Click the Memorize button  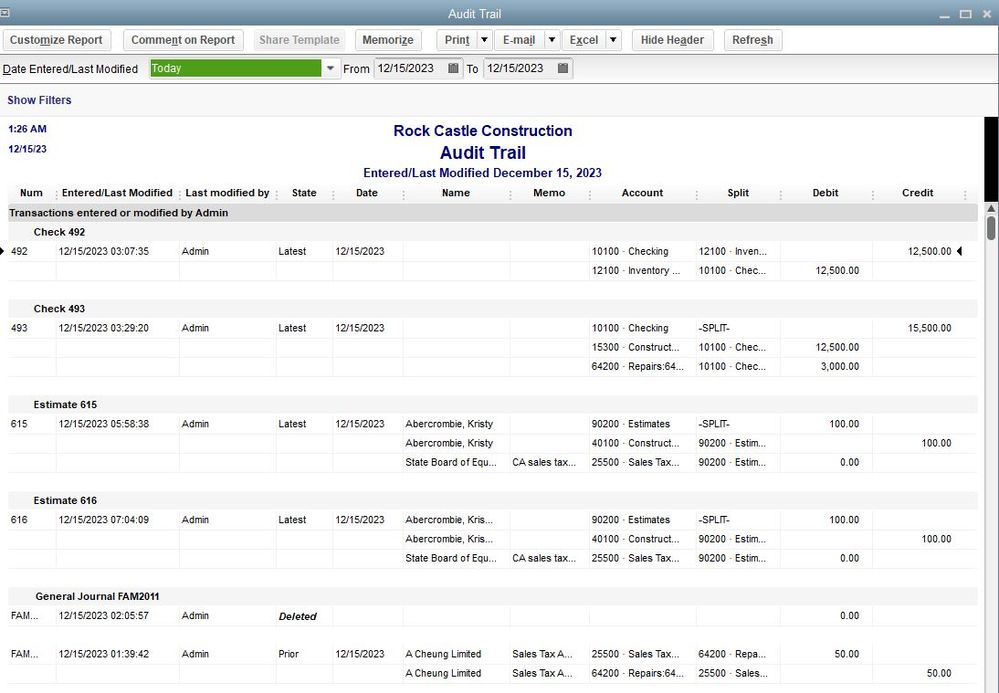click(x=388, y=40)
